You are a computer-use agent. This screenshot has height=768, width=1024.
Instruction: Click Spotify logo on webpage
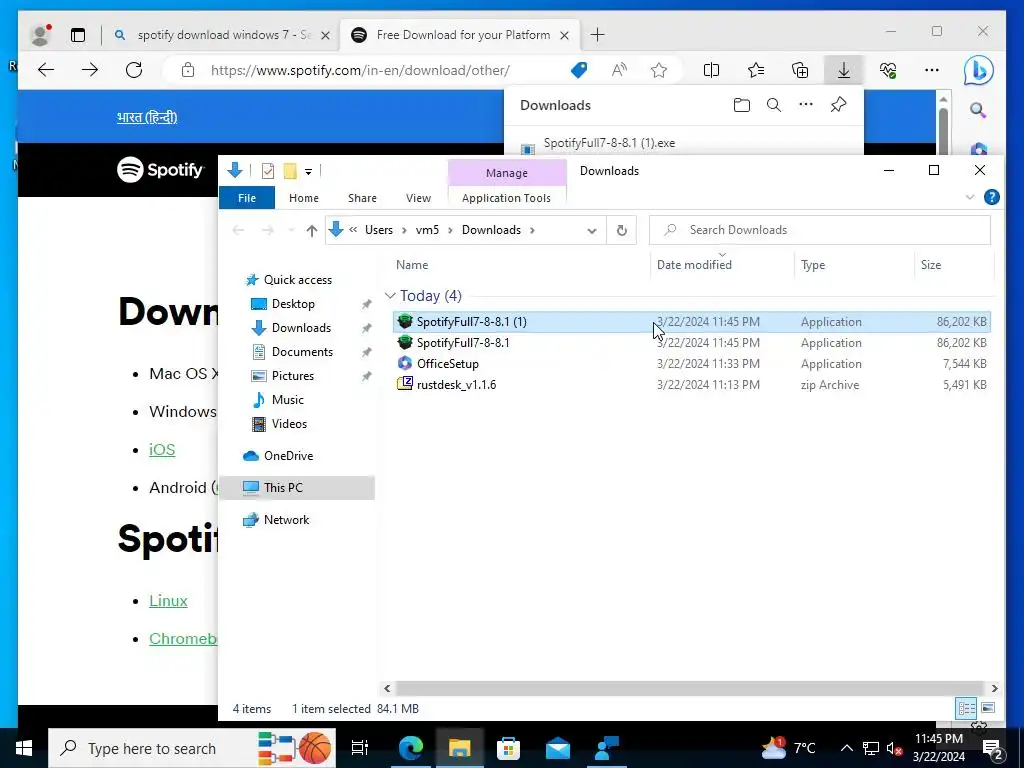click(161, 170)
